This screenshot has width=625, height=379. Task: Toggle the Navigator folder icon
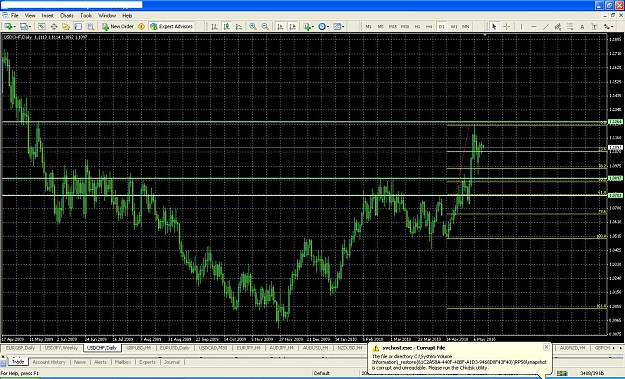(66, 26)
